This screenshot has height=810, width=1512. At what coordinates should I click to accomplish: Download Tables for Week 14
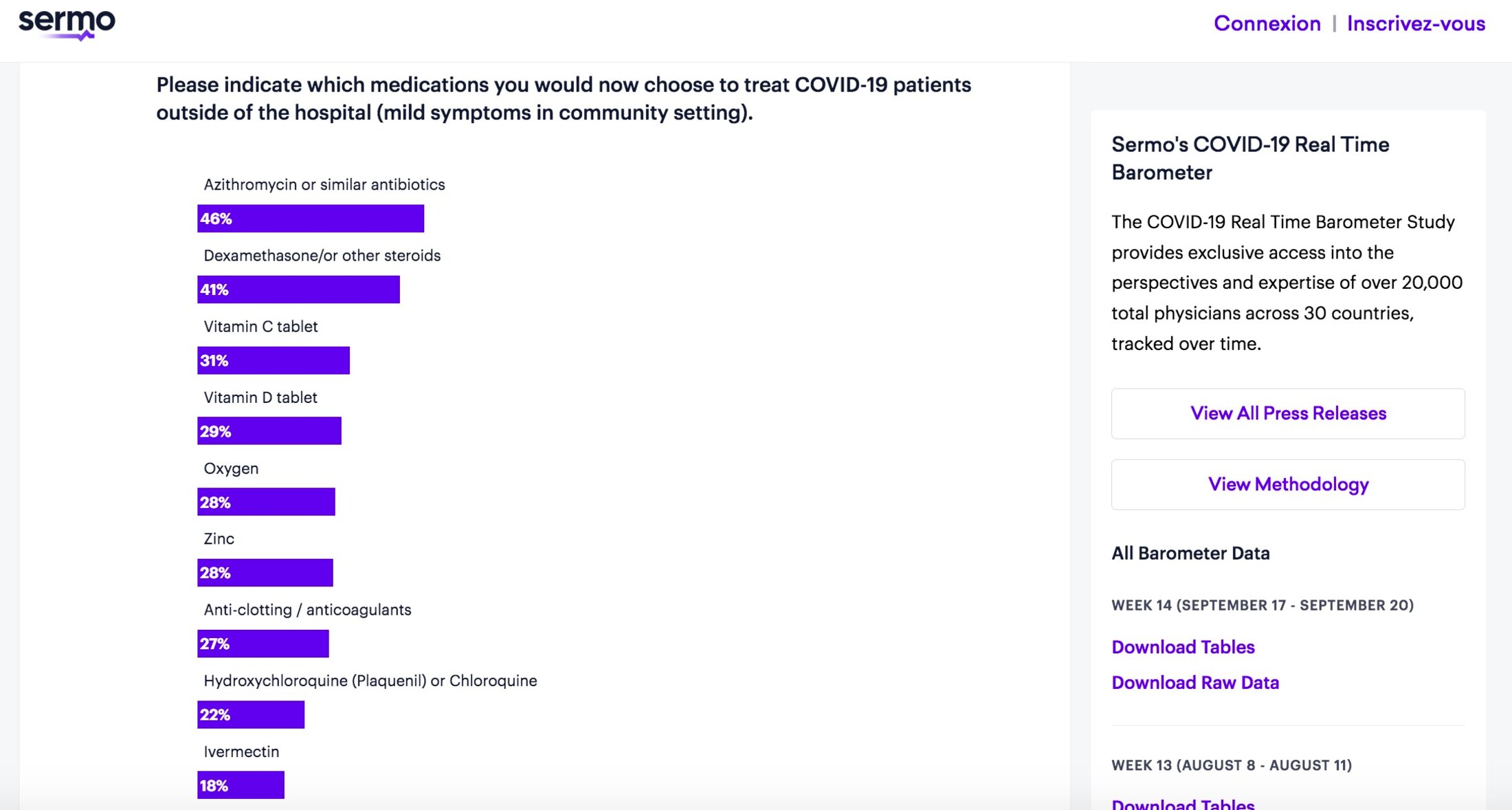[1183, 647]
